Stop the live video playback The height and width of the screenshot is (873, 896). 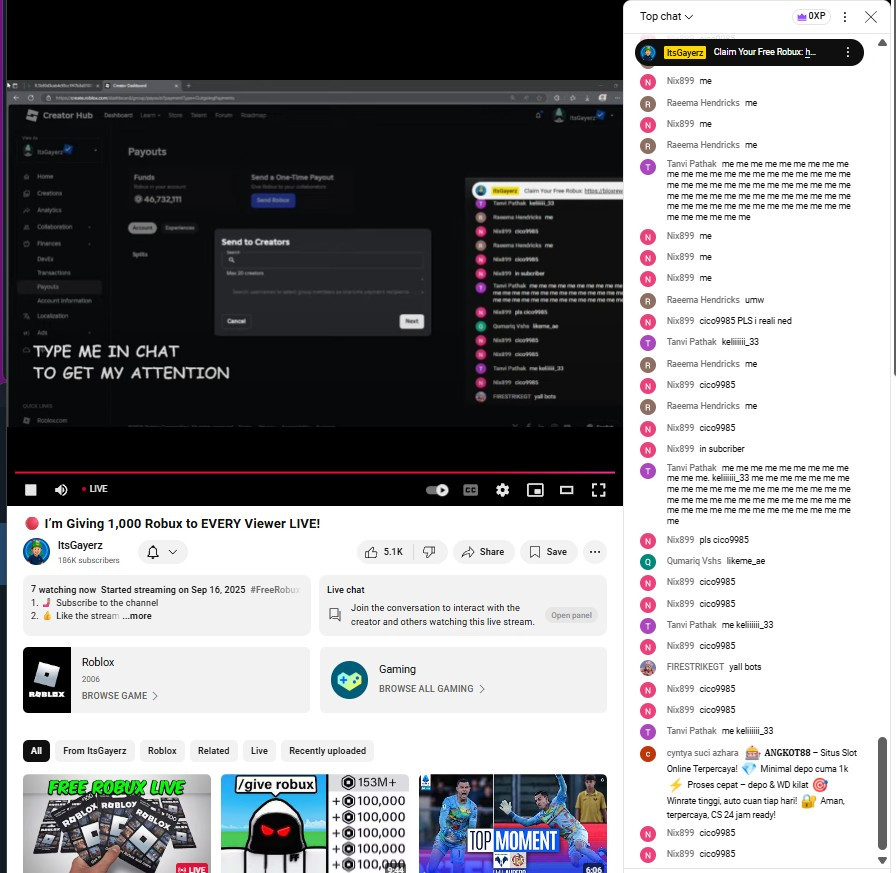coord(31,490)
